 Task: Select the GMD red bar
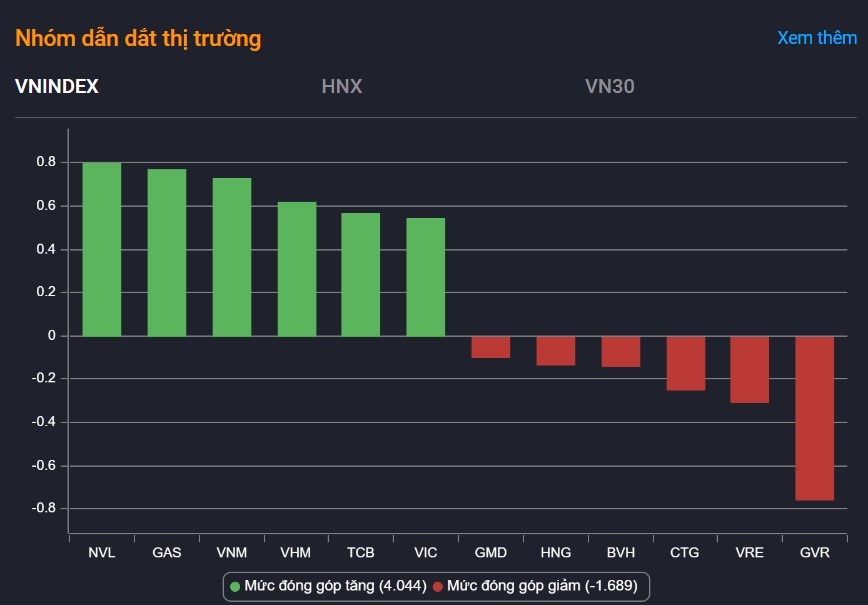tap(491, 347)
